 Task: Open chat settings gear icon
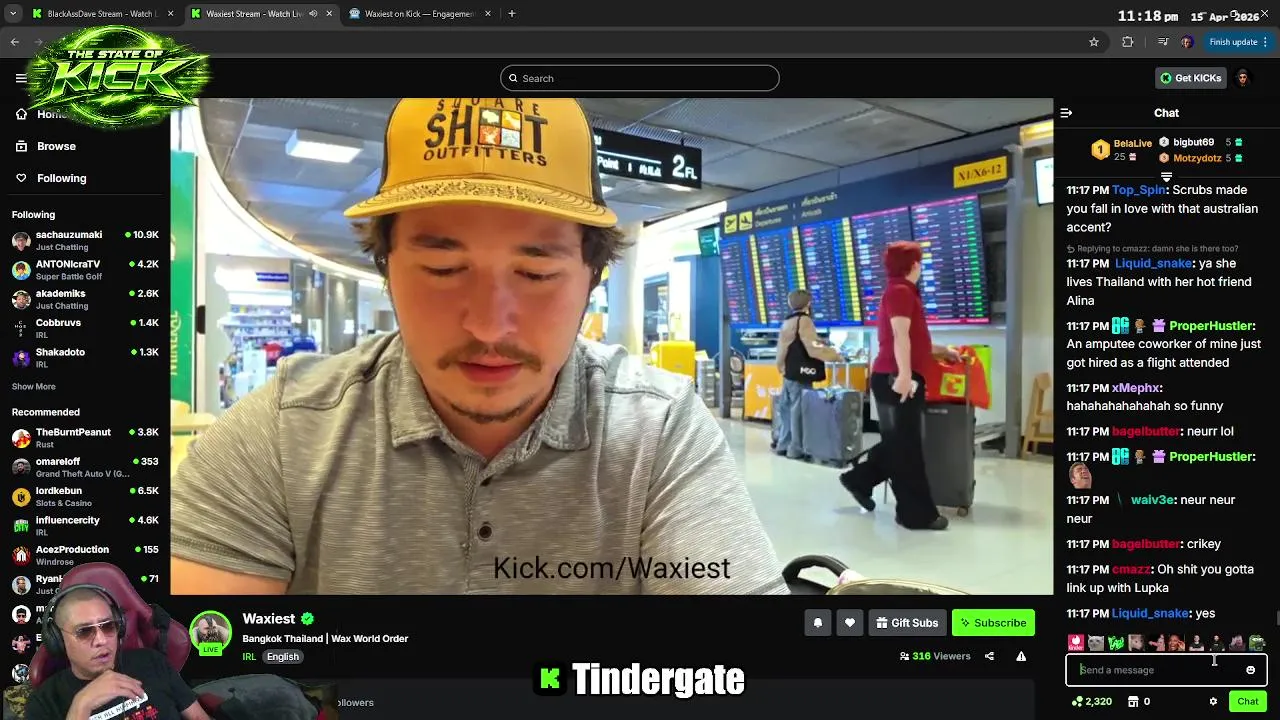click(x=1213, y=702)
